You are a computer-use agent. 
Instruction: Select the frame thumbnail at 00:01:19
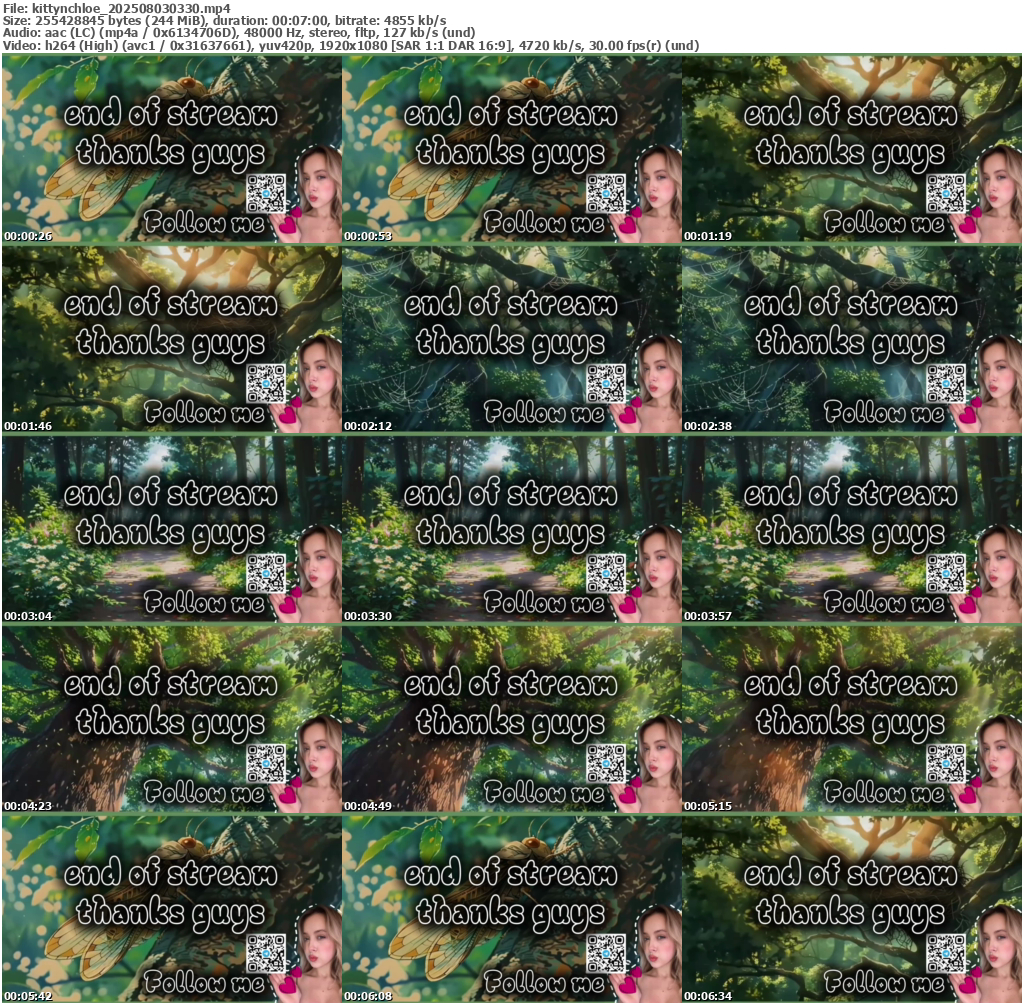click(852, 149)
